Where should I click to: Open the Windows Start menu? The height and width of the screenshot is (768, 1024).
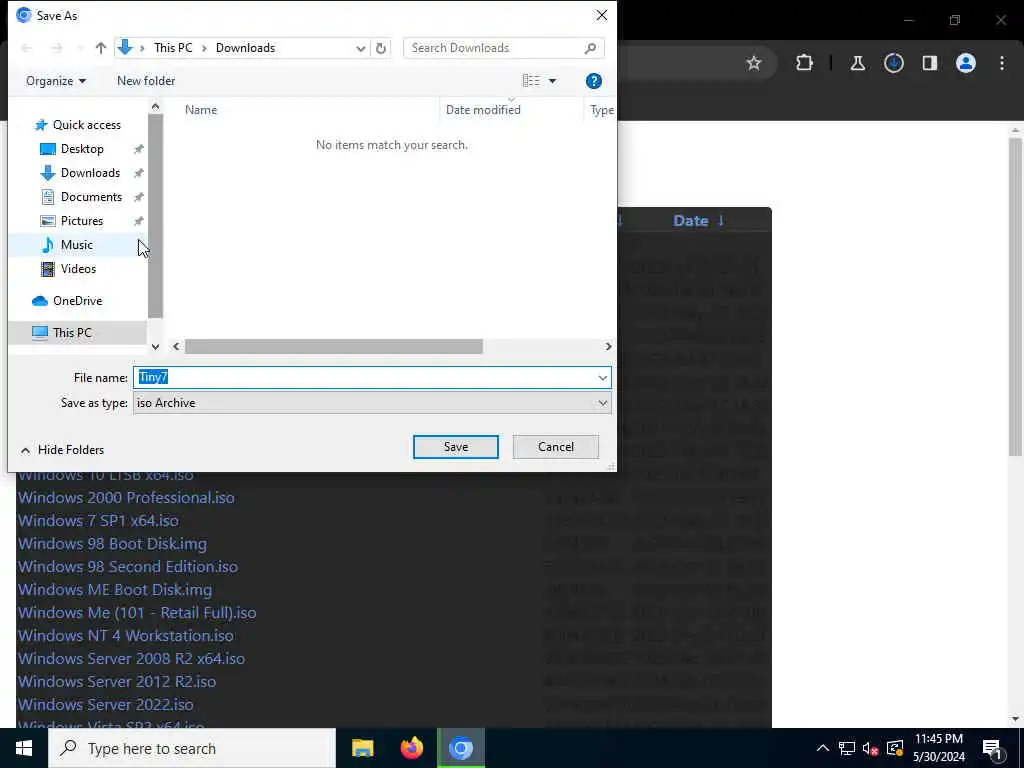click(24, 748)
